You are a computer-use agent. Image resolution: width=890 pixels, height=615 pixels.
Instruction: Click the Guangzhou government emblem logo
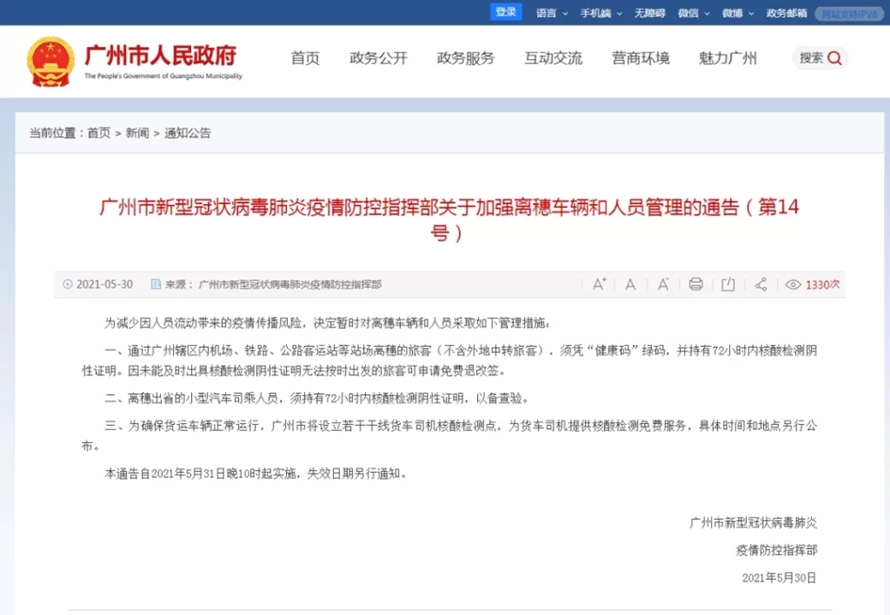(x=50, y=60)
